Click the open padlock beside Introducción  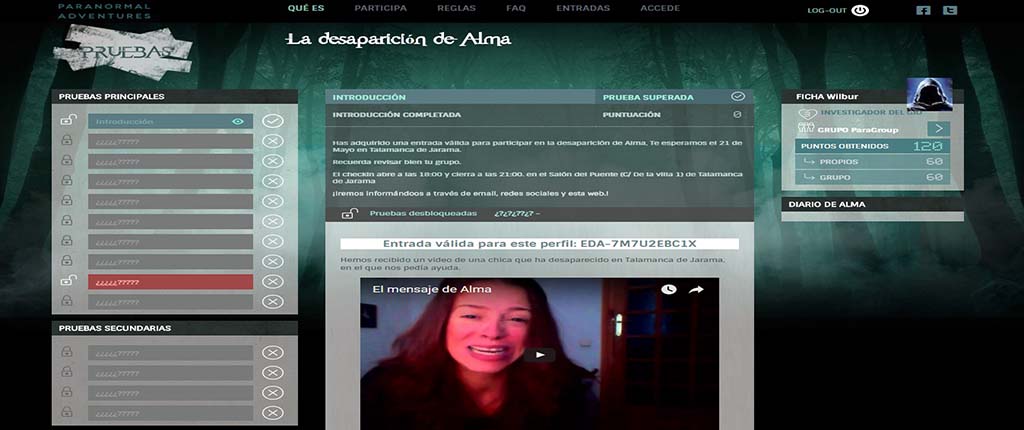coord(67,120)
